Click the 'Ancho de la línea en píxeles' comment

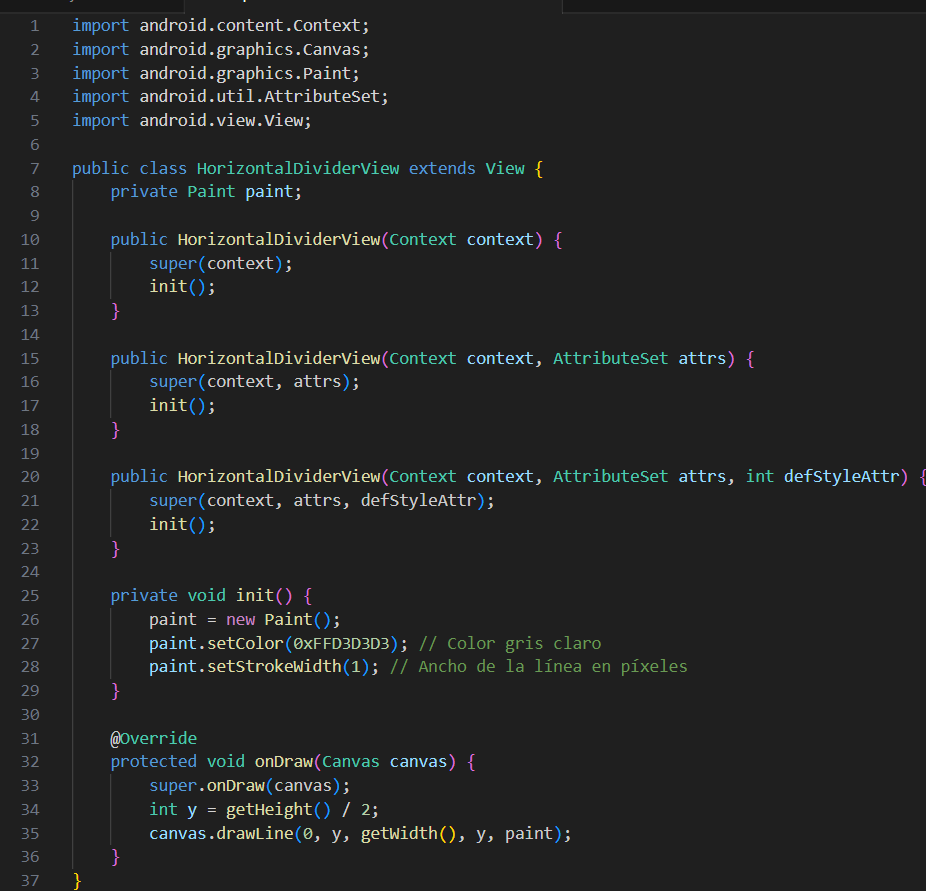(x=553, y=667)
